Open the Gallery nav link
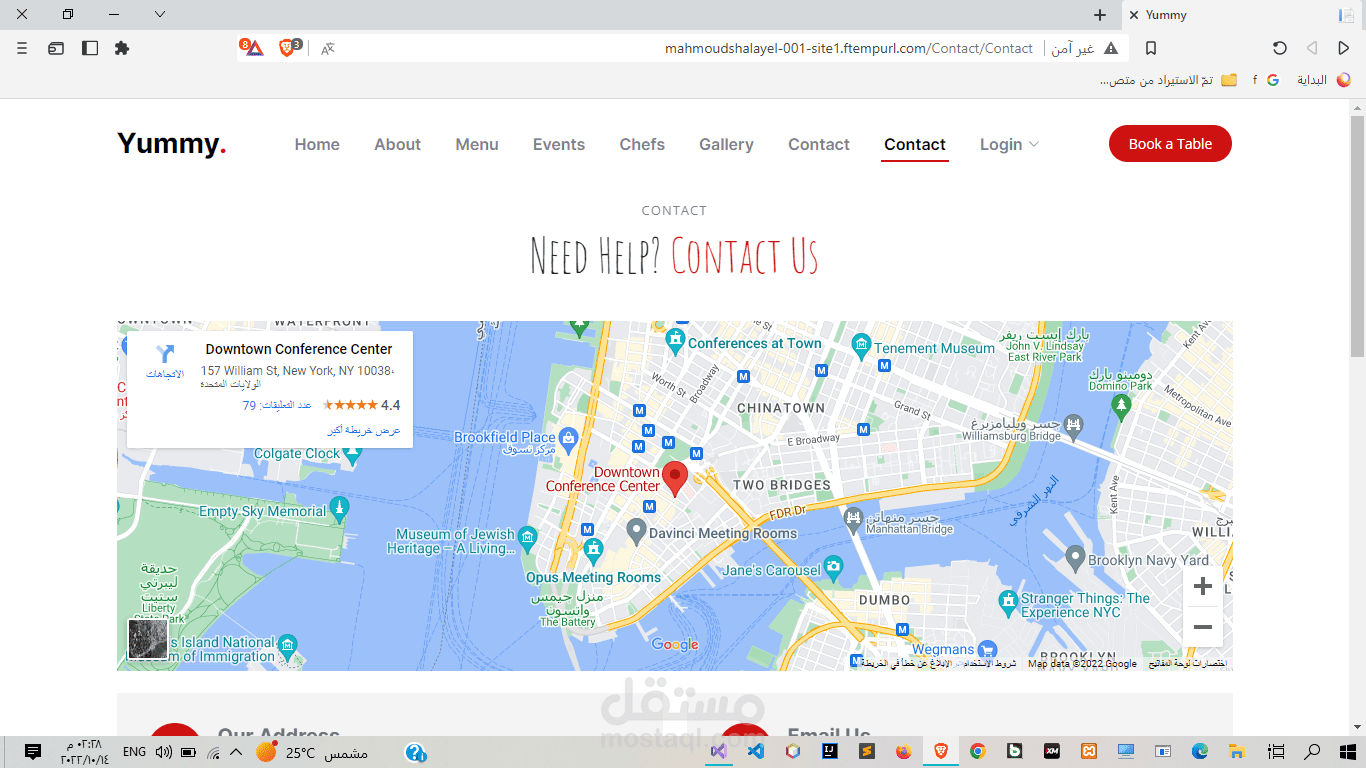The height and width of the screenshot is (768, 1366). (726, 144)
